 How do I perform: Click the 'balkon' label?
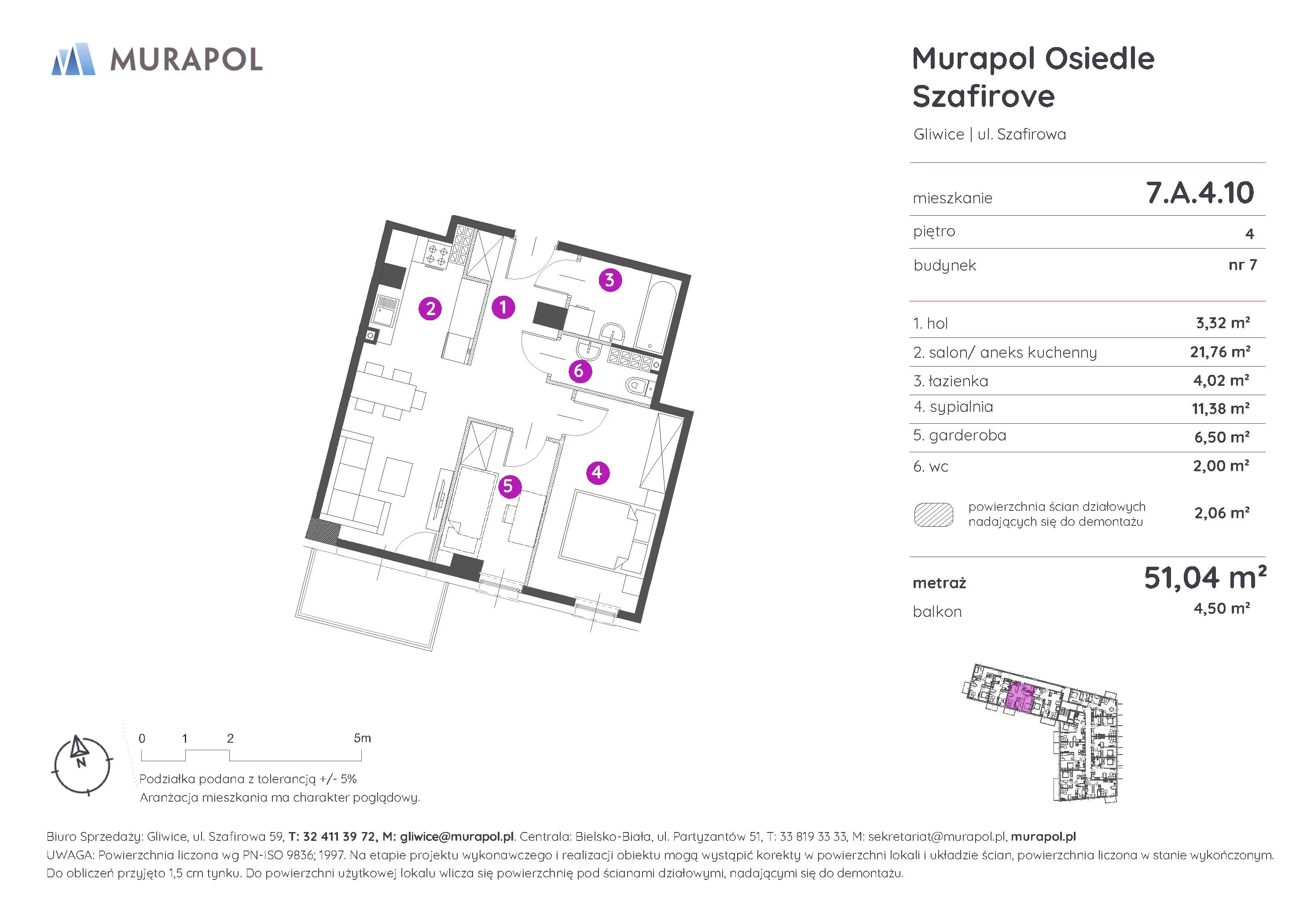[x=937, y=612]
